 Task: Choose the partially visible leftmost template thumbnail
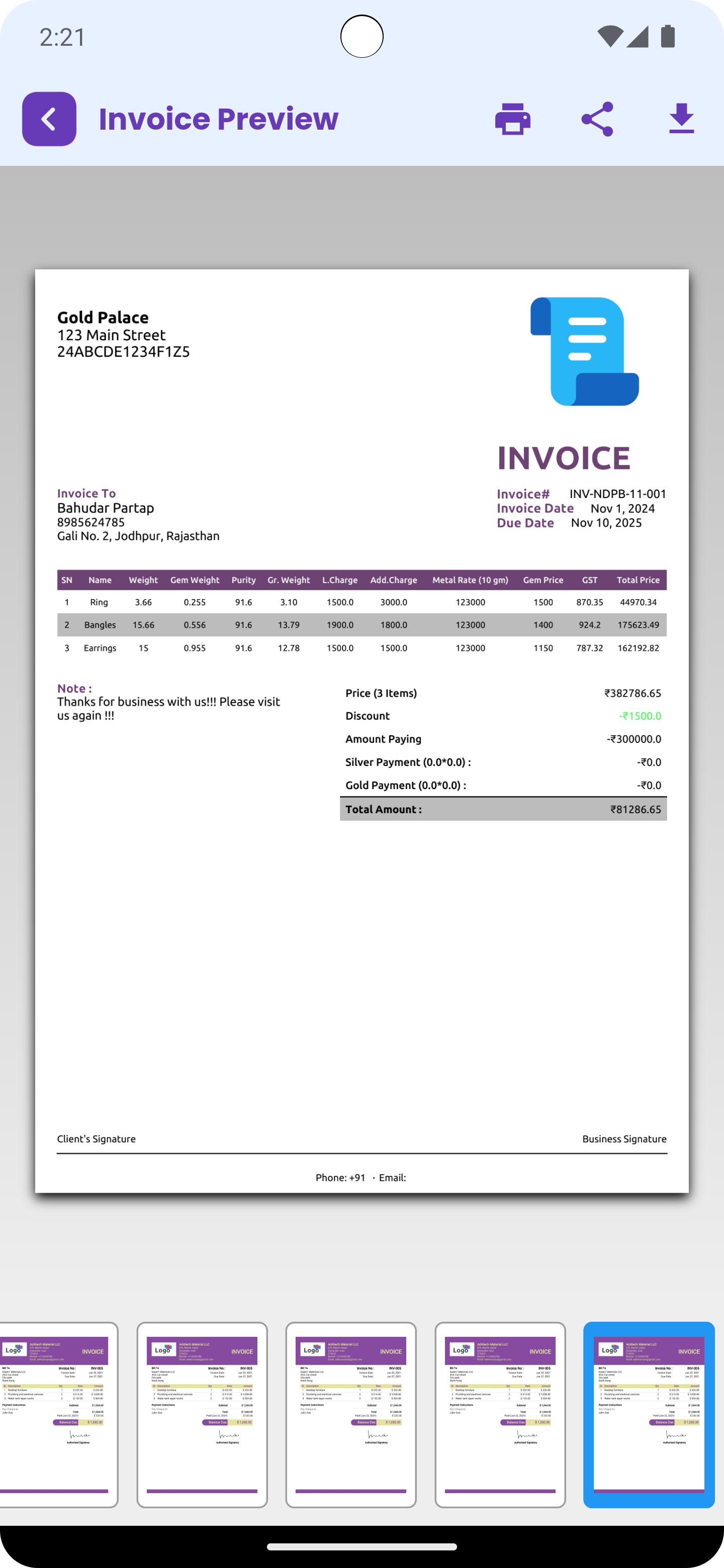(x=58, y=1414)
